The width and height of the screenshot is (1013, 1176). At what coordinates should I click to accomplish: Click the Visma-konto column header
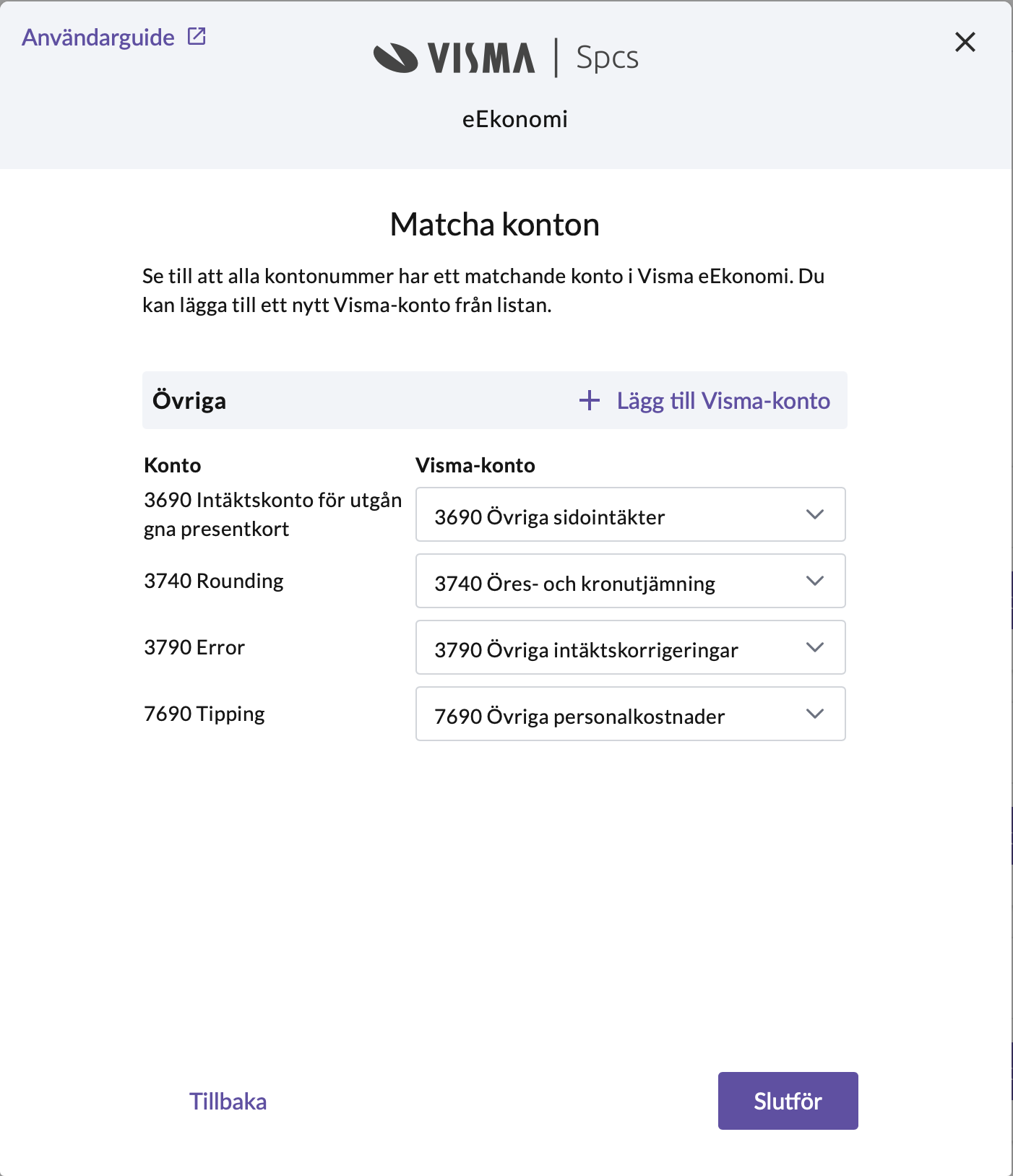pos(475,465)
